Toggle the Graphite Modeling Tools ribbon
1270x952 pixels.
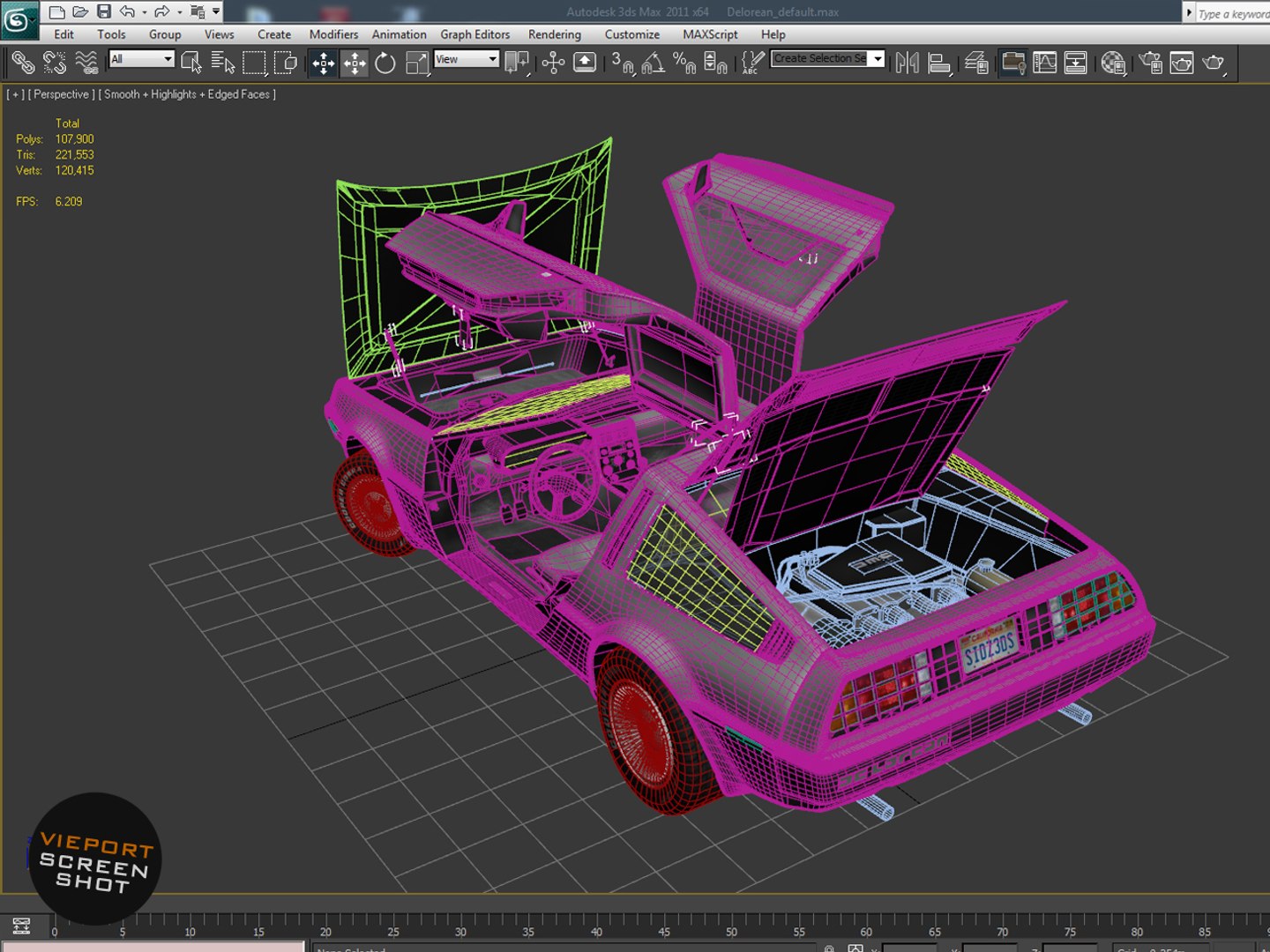coord(1013,63)
